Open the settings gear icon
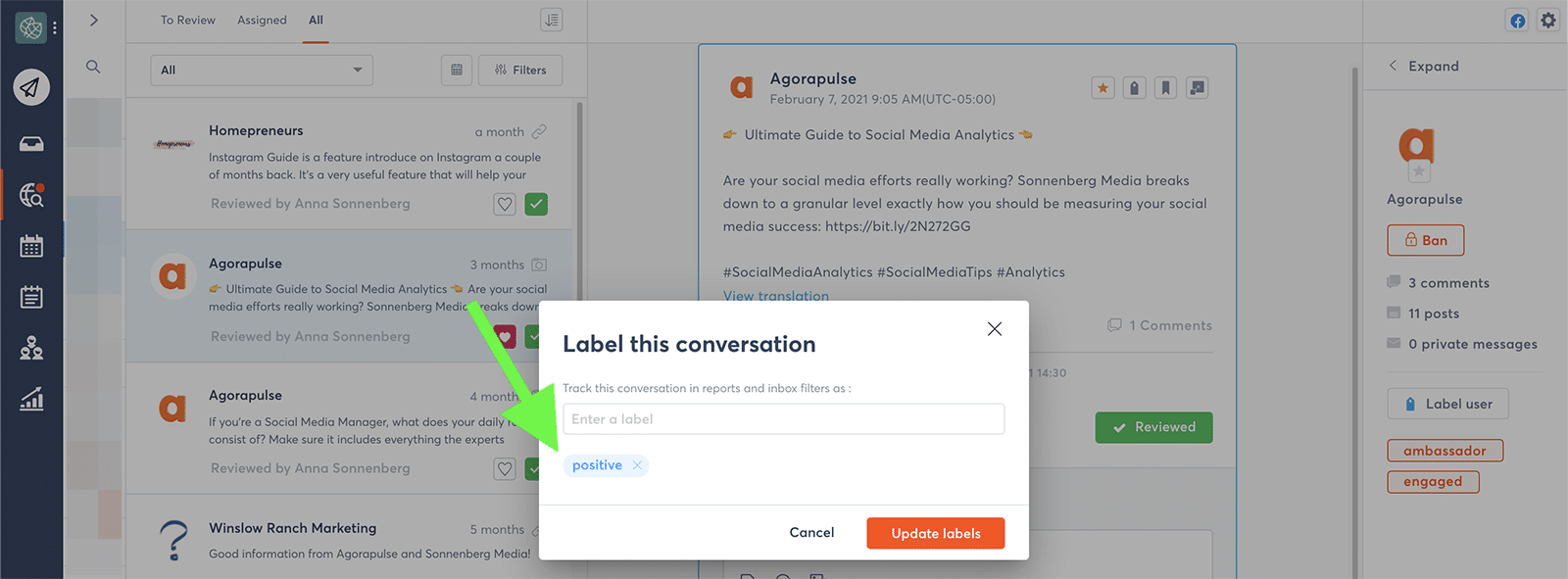 [x=1548, y=21]
